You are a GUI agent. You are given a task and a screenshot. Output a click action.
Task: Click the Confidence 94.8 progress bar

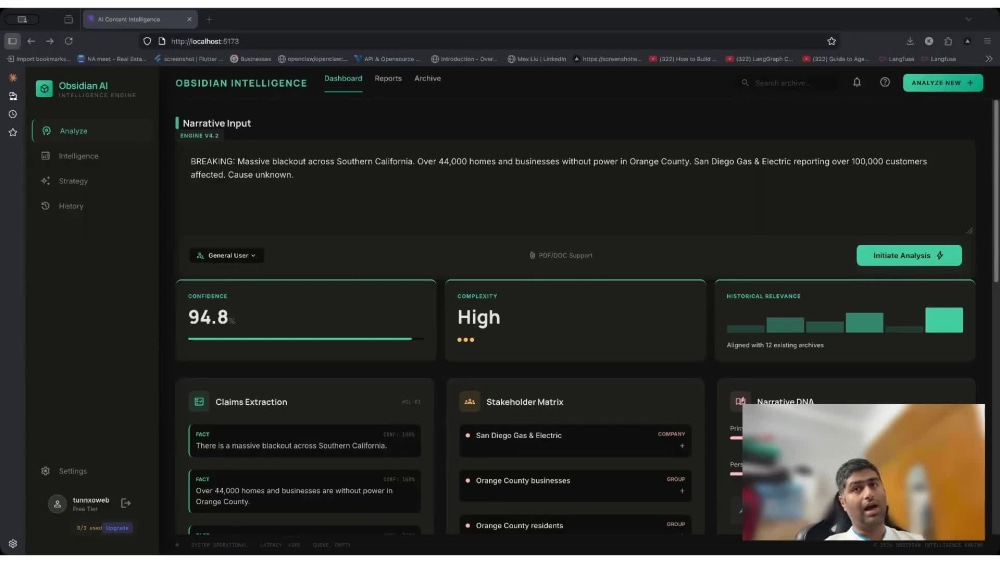305,339
